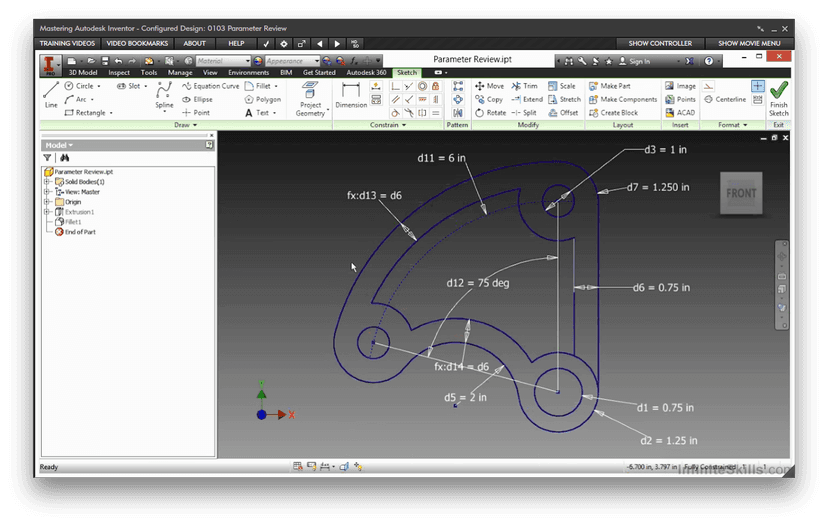This screenshot has height=525, width=828.
Task: Select the Ellipse tool
Action: (197, 99)
